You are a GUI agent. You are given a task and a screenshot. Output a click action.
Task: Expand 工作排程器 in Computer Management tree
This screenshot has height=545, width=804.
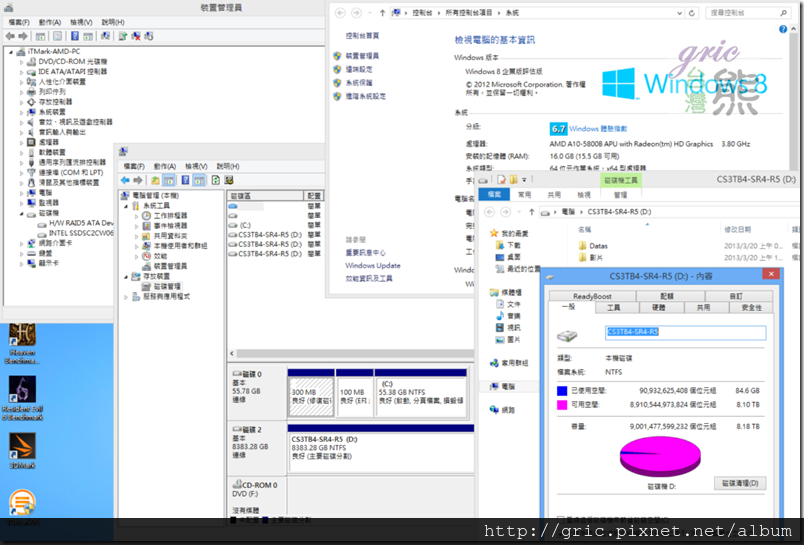[x=137, y=216]
